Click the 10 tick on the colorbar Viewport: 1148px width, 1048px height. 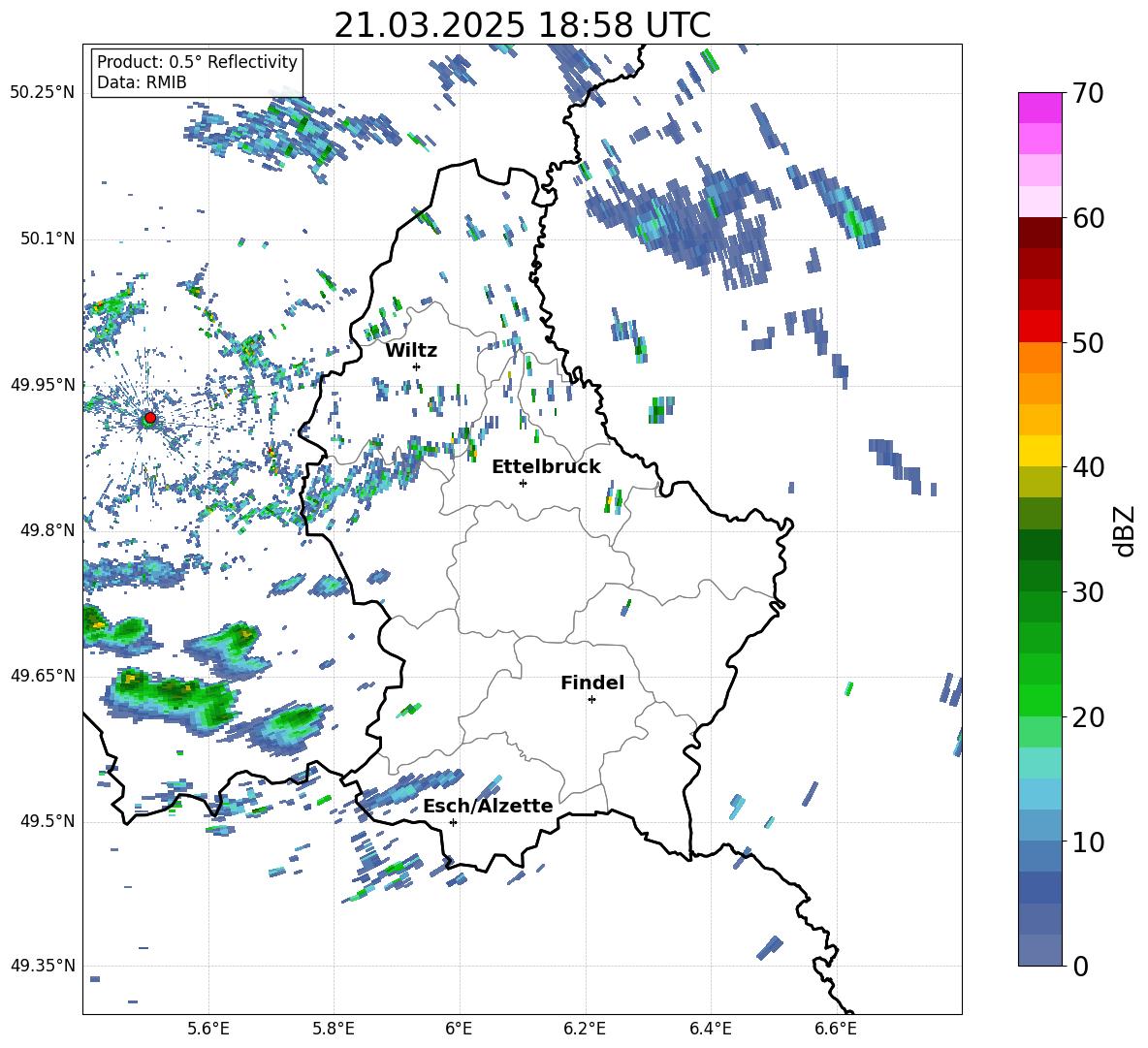[1088, 842]
